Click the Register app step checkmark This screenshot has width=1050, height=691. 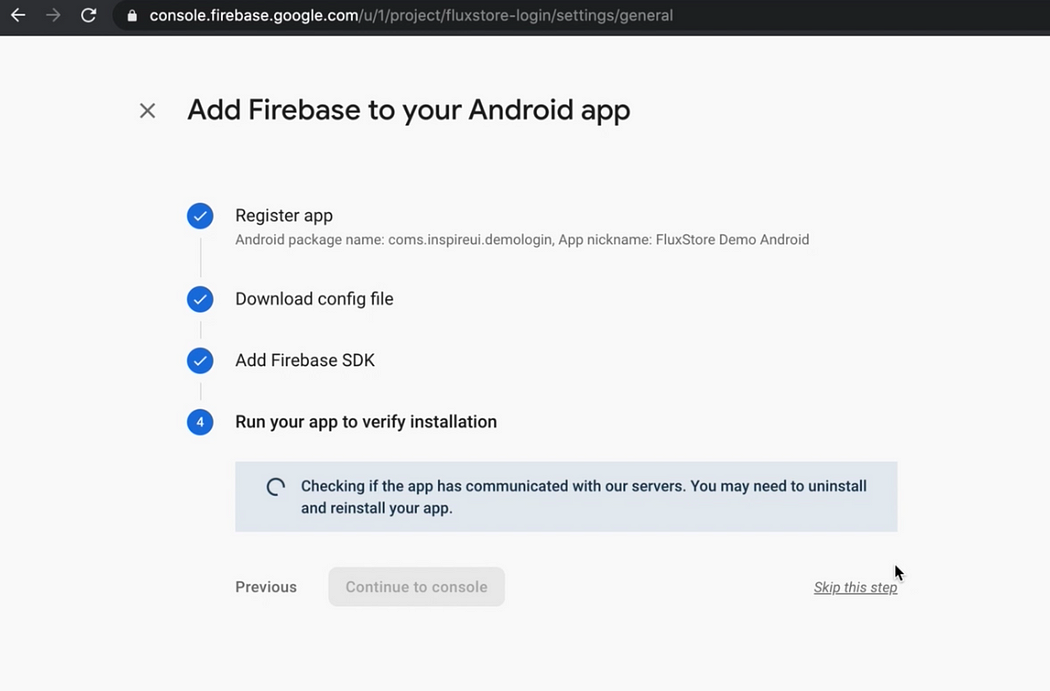(200, 215)
